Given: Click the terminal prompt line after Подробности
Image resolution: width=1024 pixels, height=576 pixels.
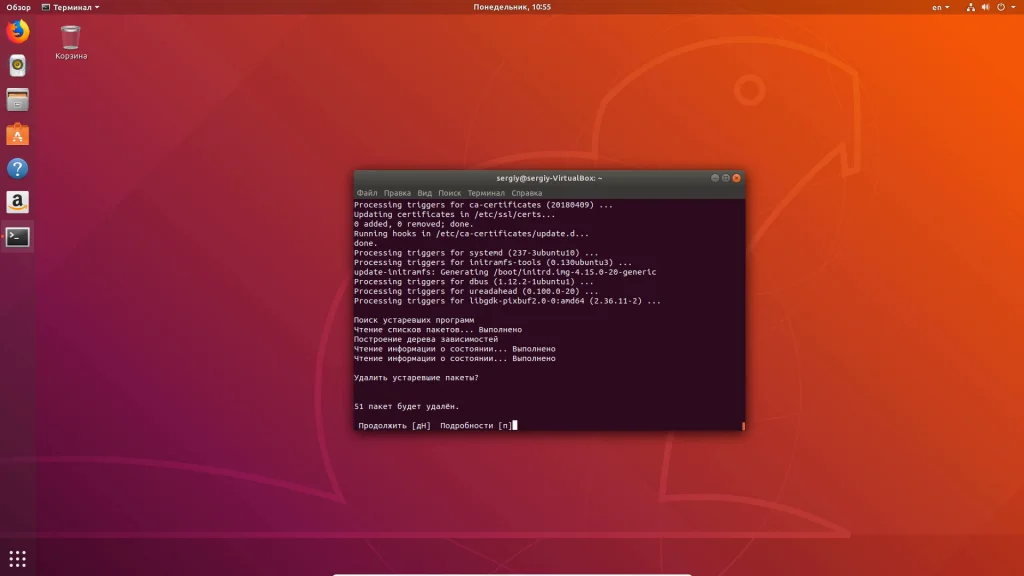Looking at the screenshot, I should point(515,426).
